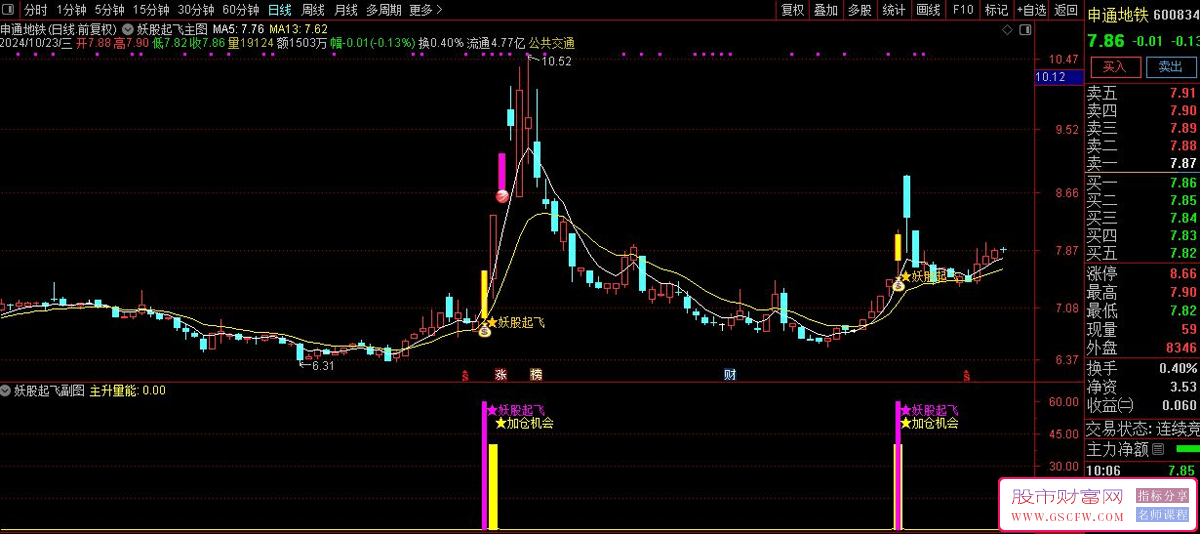Click the red circle signal marker on magenta candle

click(x=502, y=196)
